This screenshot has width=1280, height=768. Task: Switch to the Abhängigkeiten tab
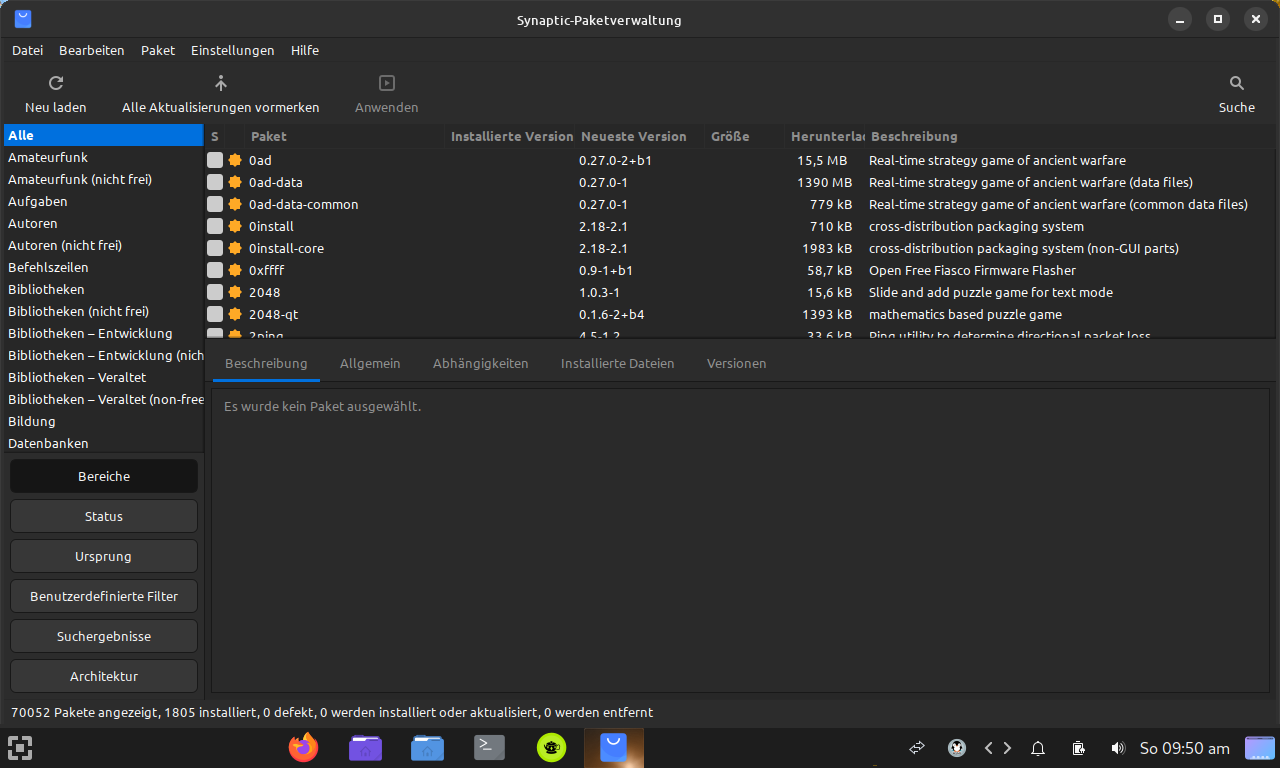(x=480, y=363)
